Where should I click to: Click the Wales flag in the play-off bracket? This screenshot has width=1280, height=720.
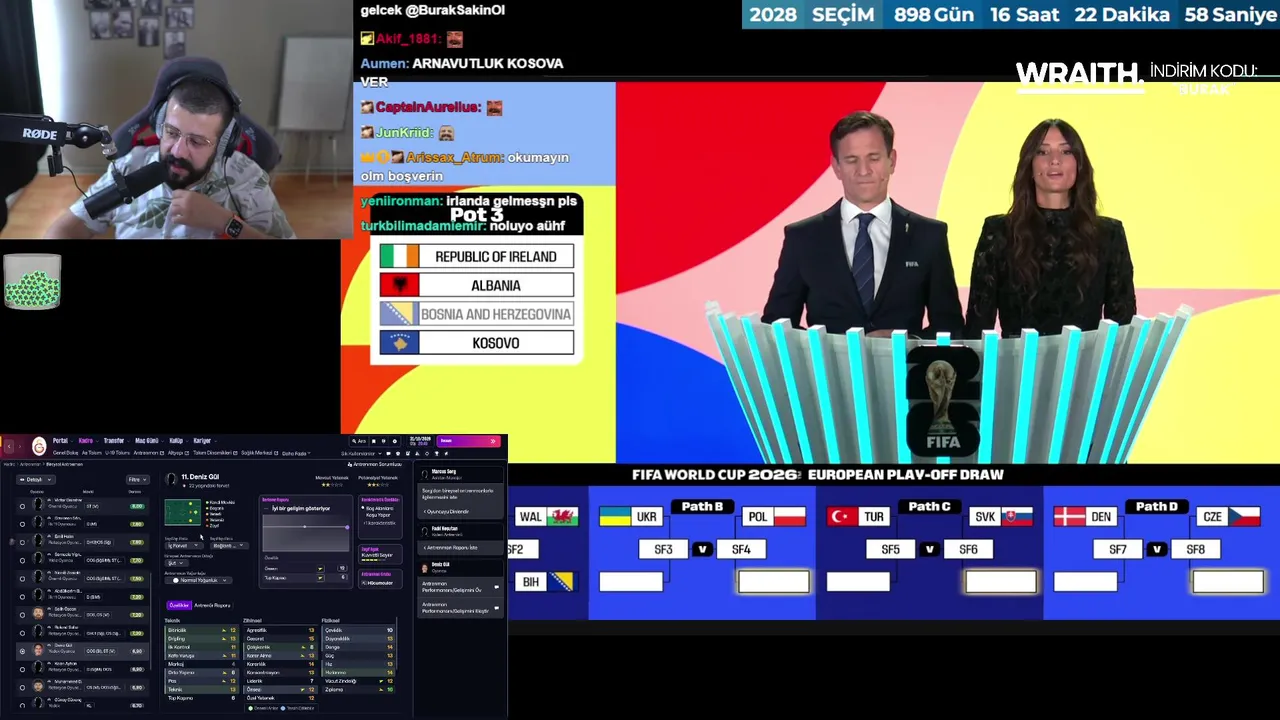[x=563, y=517]
